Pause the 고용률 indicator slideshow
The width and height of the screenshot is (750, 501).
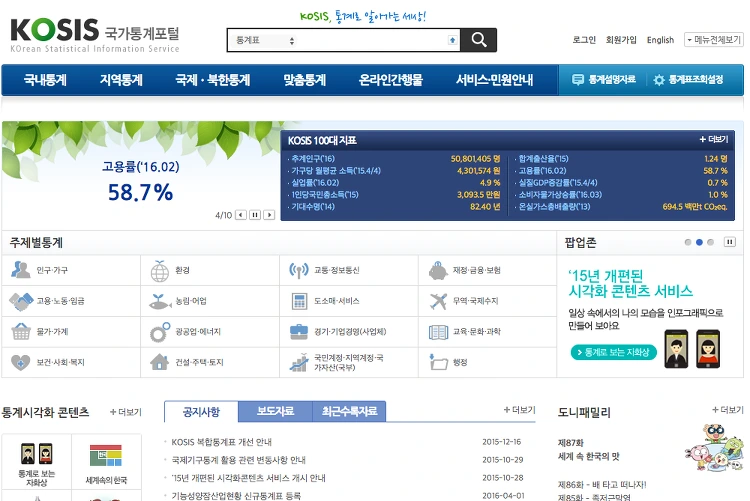click(255, 215)
